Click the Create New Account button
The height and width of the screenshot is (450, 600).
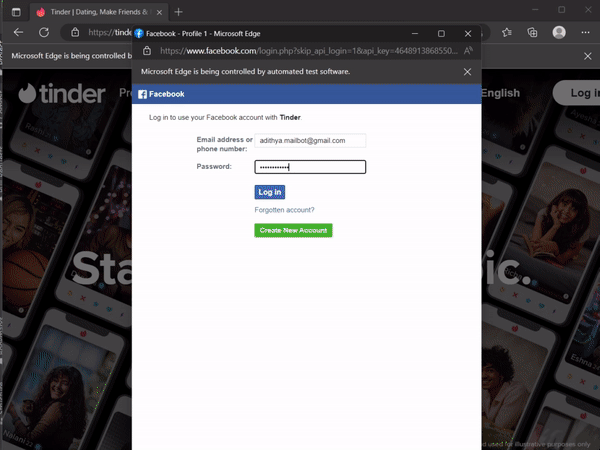(x=293, y=230)
